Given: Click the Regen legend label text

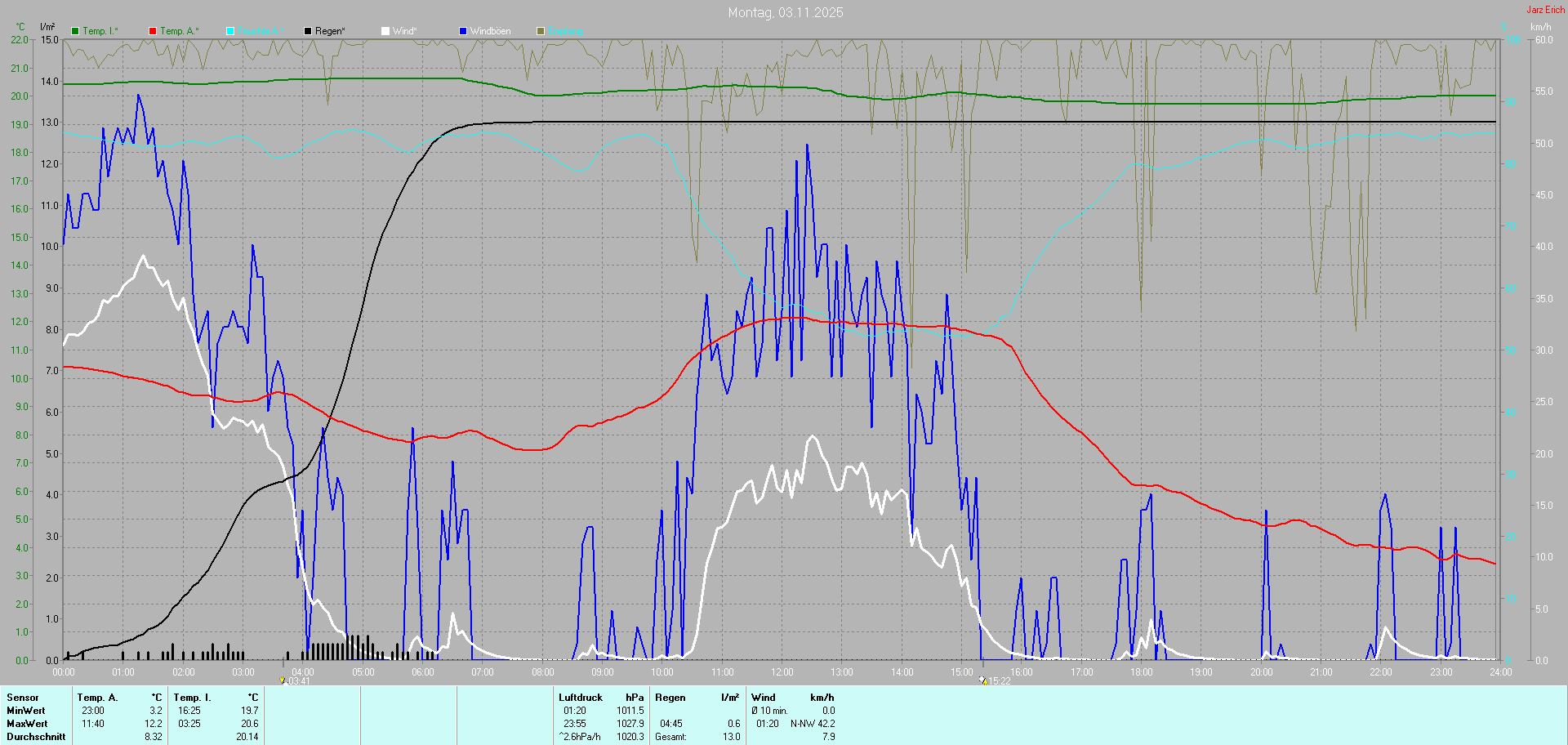Looking at the screenshot, I should pos(330,31).
